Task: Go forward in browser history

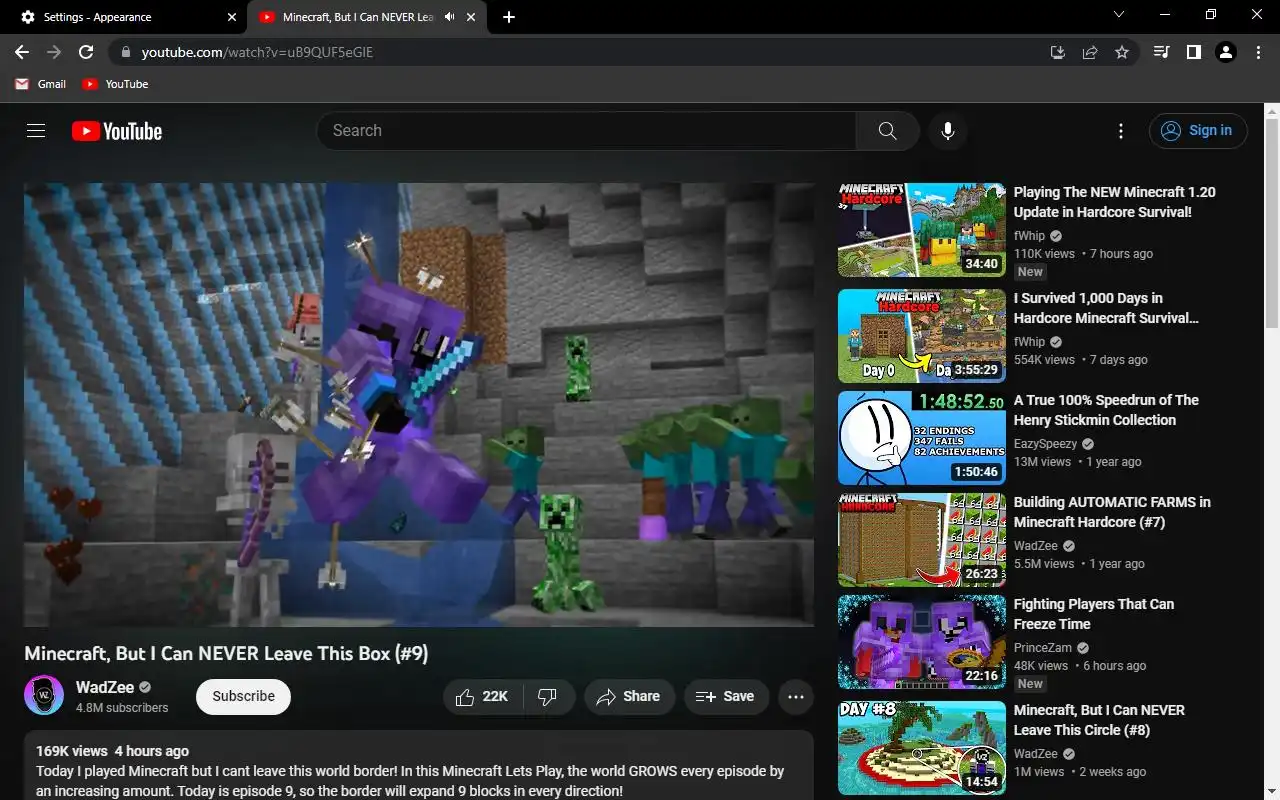Action: tap(54, 52)
